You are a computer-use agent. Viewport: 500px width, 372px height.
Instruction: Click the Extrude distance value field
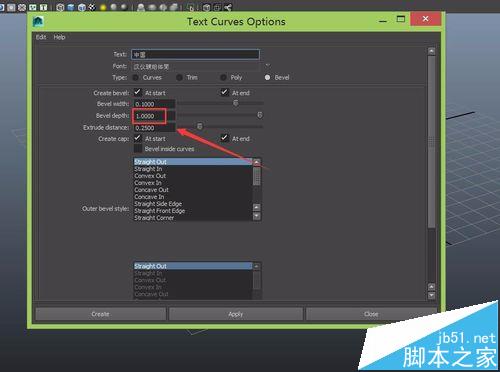tap(154, 128)
